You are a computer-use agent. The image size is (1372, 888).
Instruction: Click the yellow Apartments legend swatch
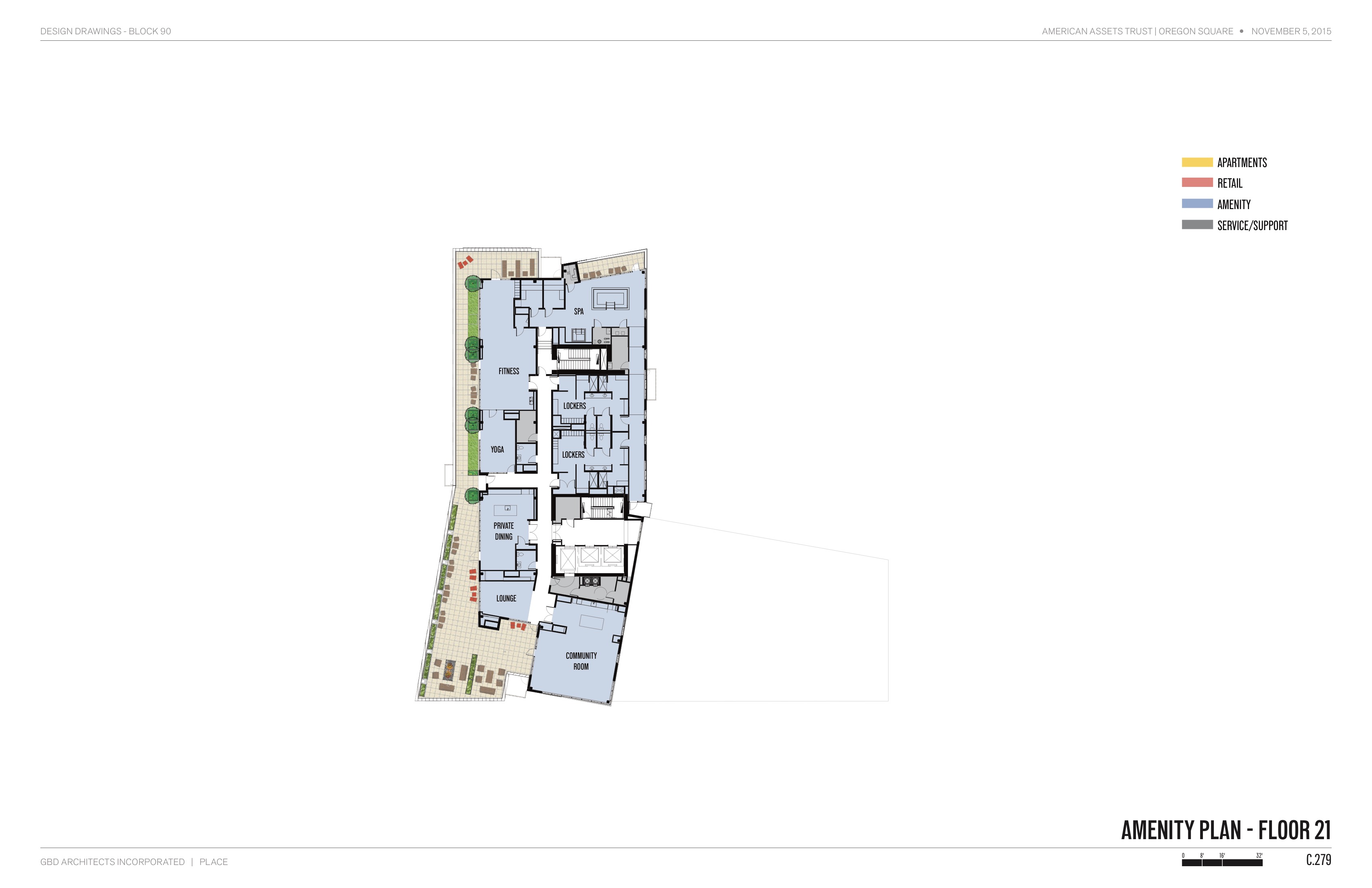tap(1197, 162)
